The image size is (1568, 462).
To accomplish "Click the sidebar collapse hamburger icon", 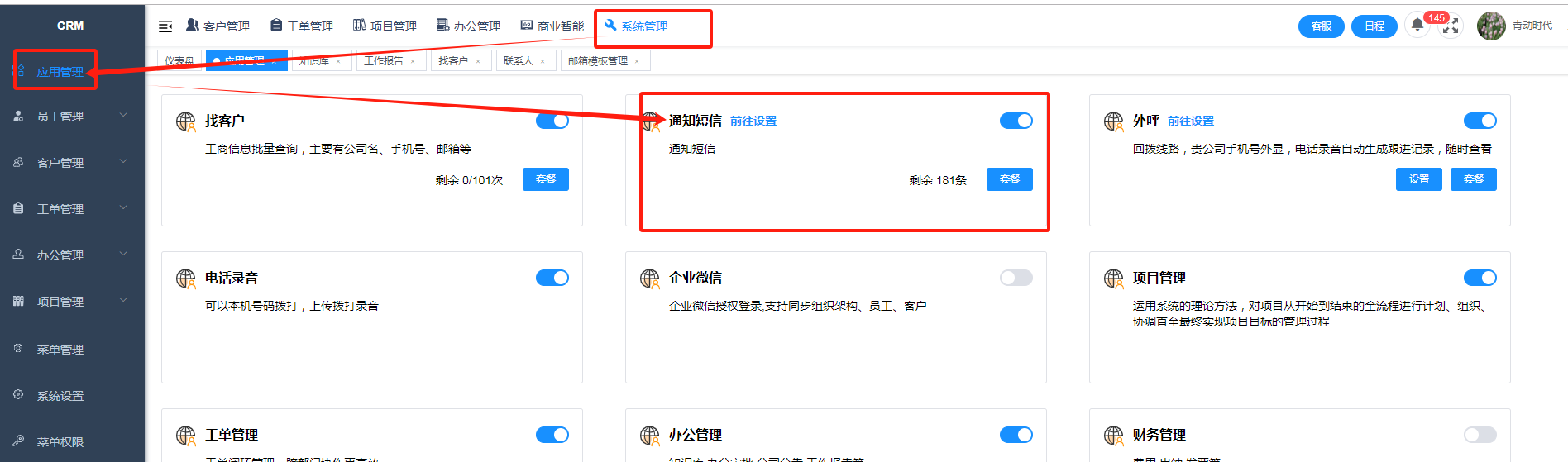I will click(x=165, y=26).
